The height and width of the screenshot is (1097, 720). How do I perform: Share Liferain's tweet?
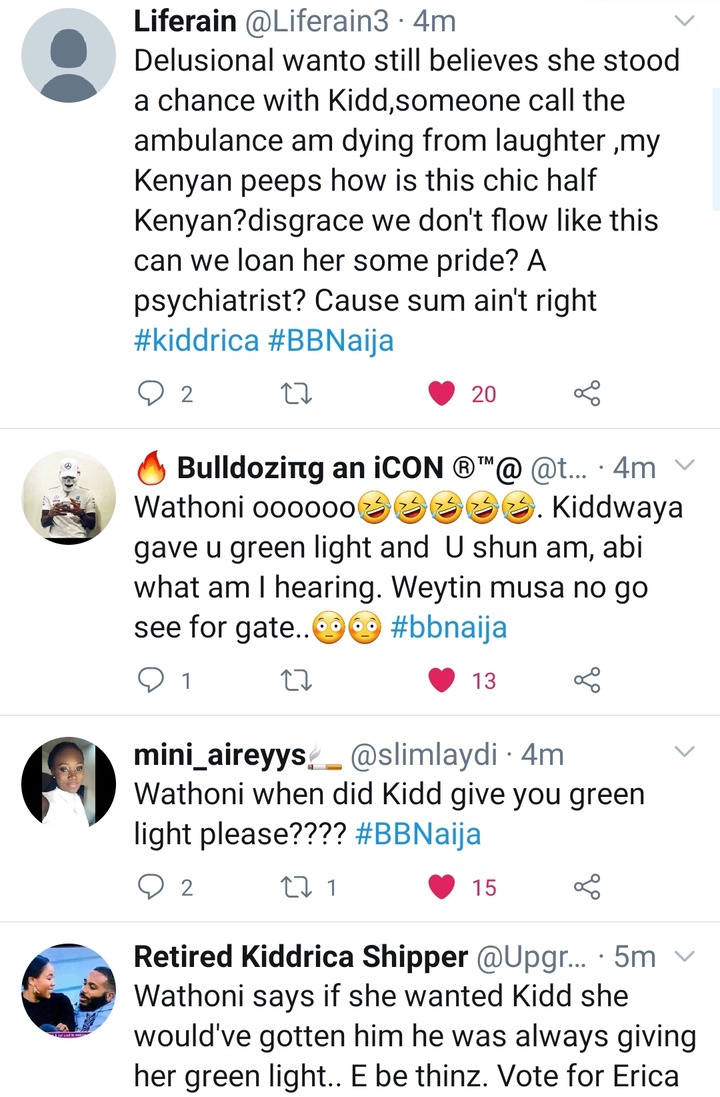point(587,393)
